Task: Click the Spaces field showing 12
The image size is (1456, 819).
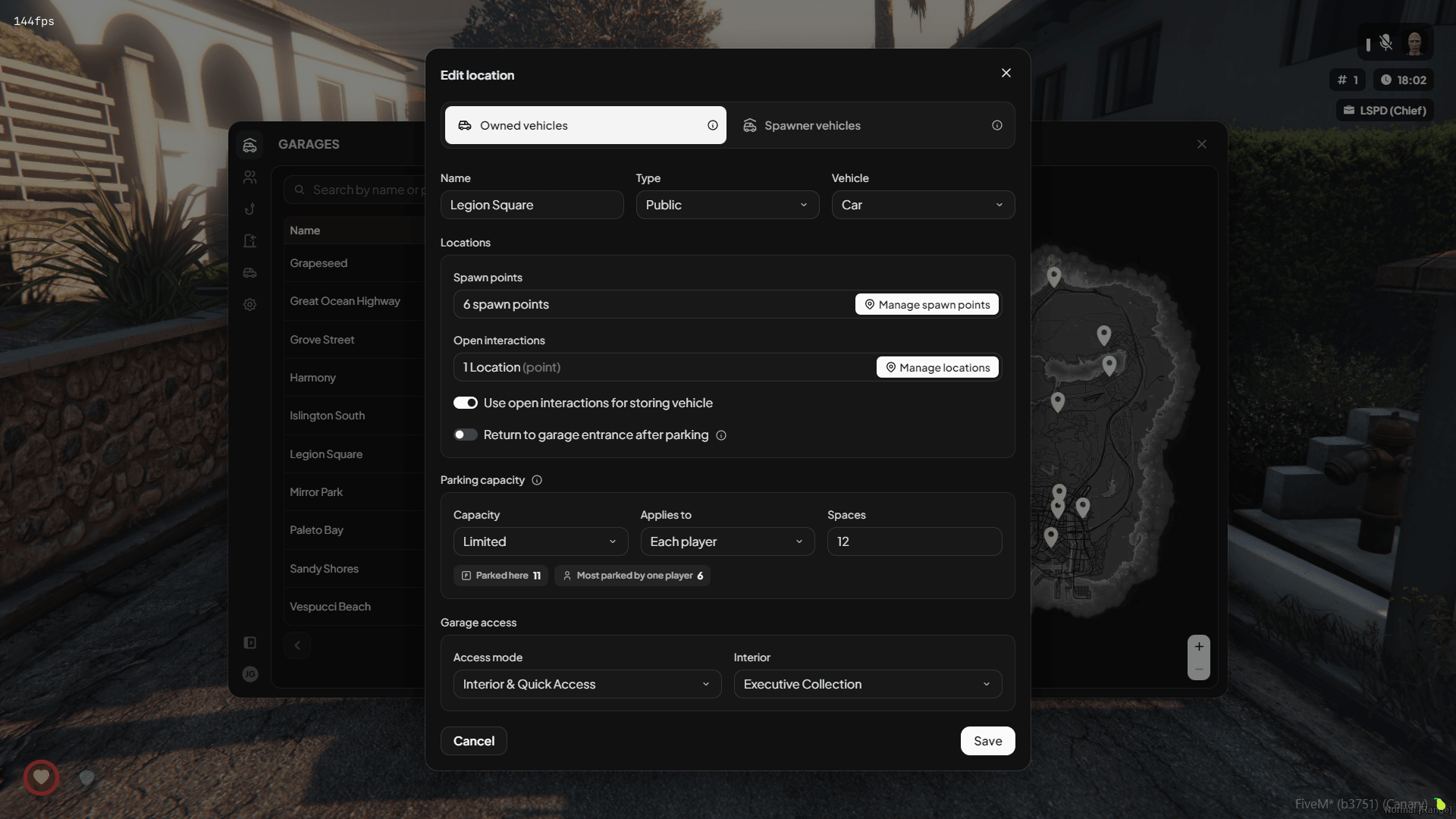Action: tap(915, 541)
